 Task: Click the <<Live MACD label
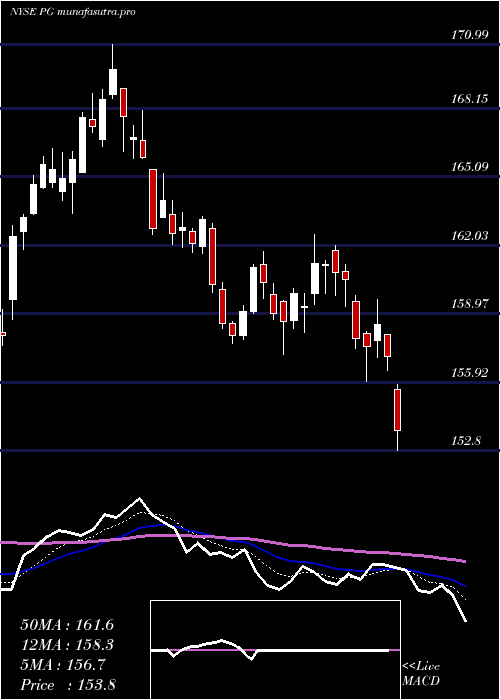[421, 674]
